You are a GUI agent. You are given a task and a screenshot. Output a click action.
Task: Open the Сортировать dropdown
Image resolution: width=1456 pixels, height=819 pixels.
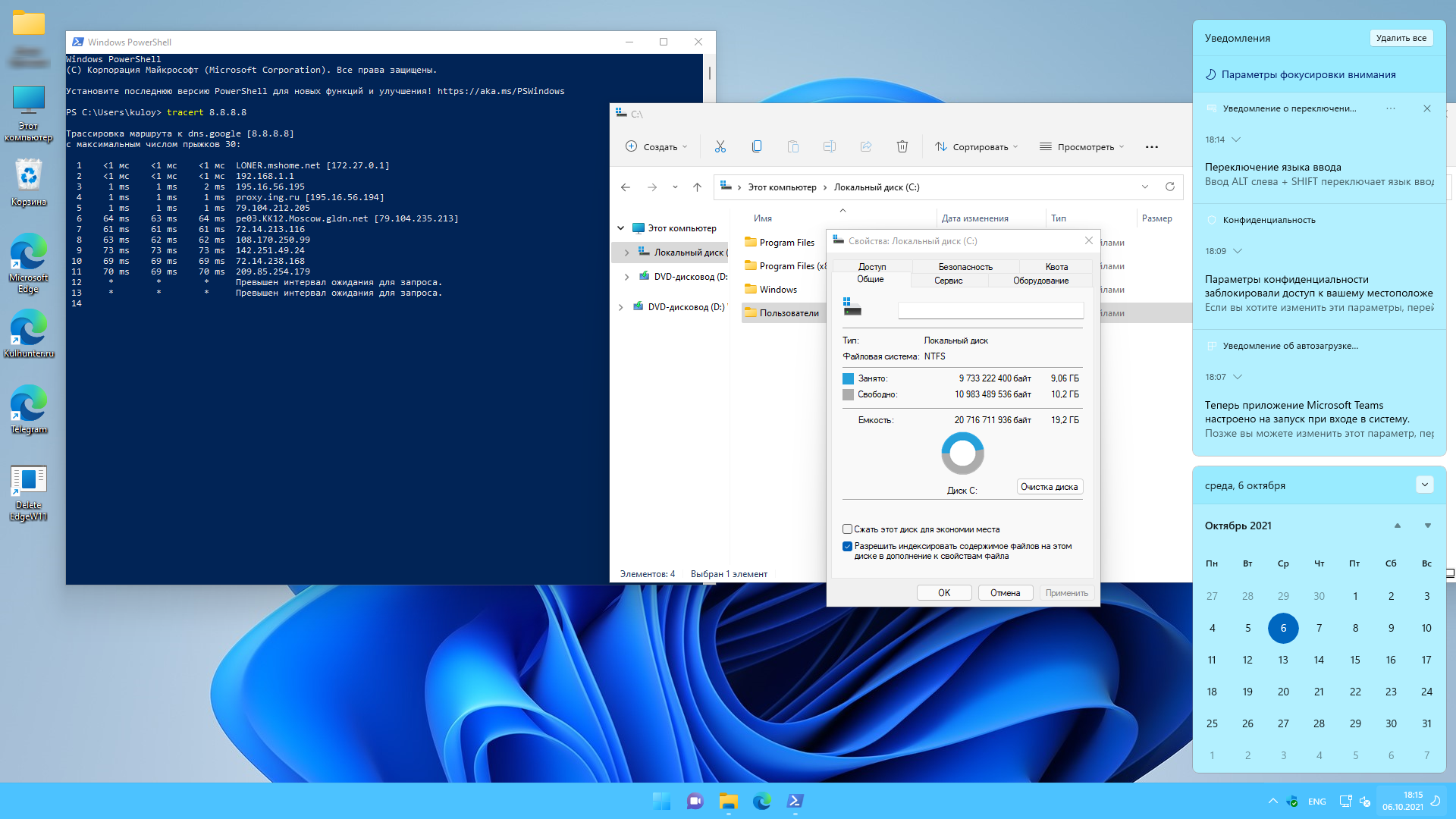pos(976,147)
